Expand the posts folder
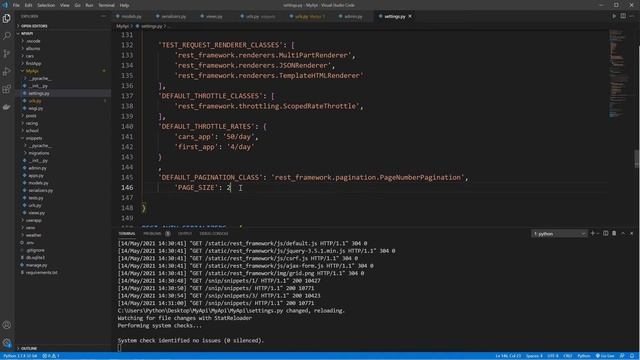640x360 pixels. click(31, 116)
